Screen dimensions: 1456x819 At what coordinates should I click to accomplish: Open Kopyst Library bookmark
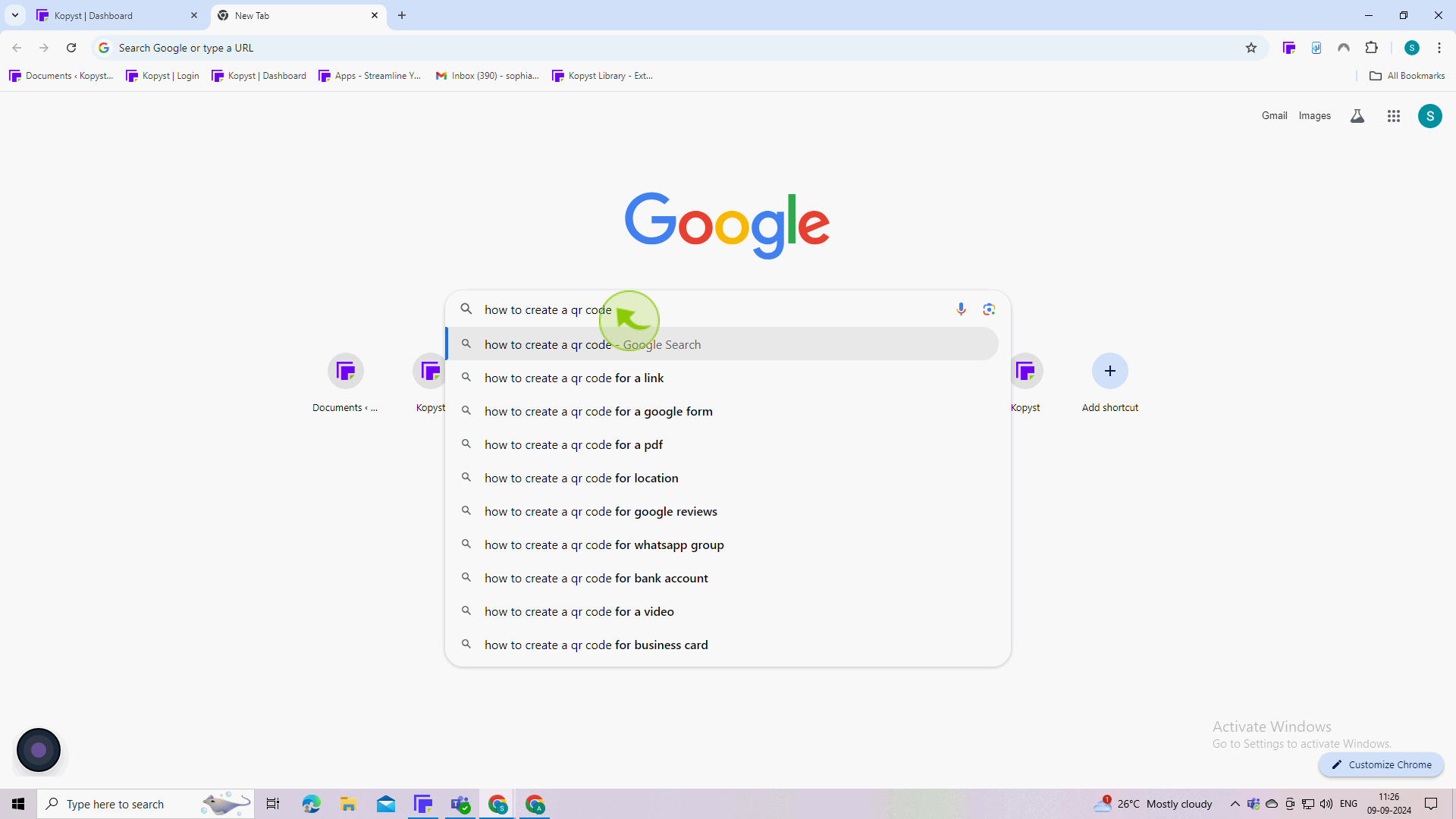point(603,76)
